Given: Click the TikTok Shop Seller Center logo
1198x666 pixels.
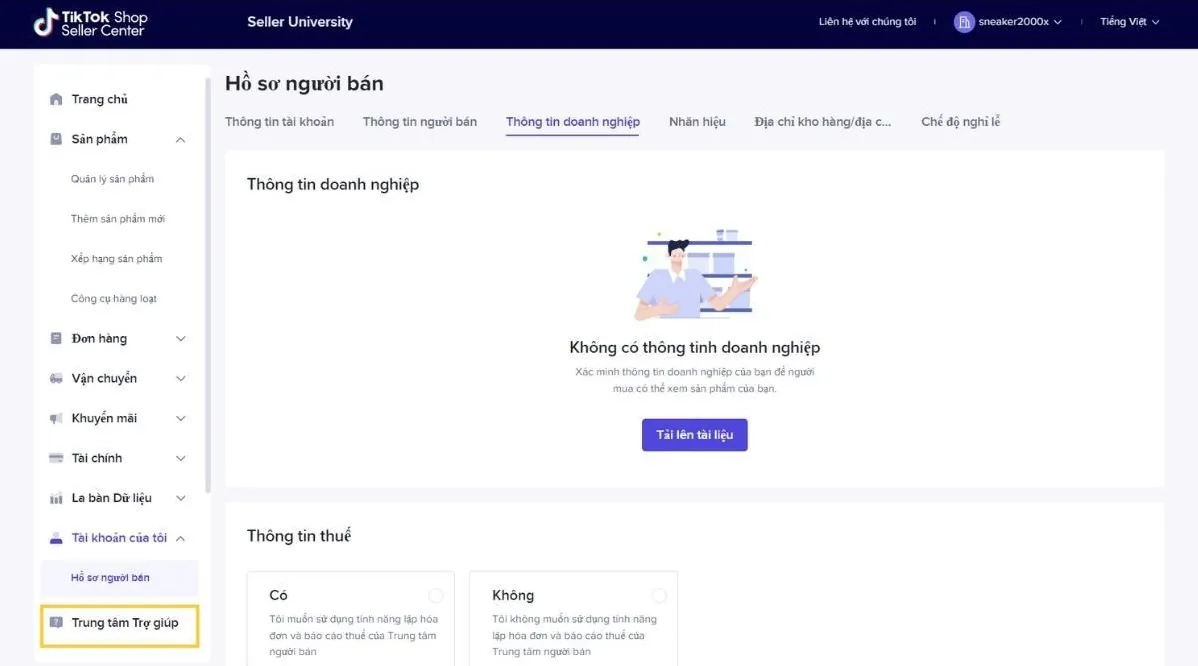Looking at the screenshot, I should [90, 22].
